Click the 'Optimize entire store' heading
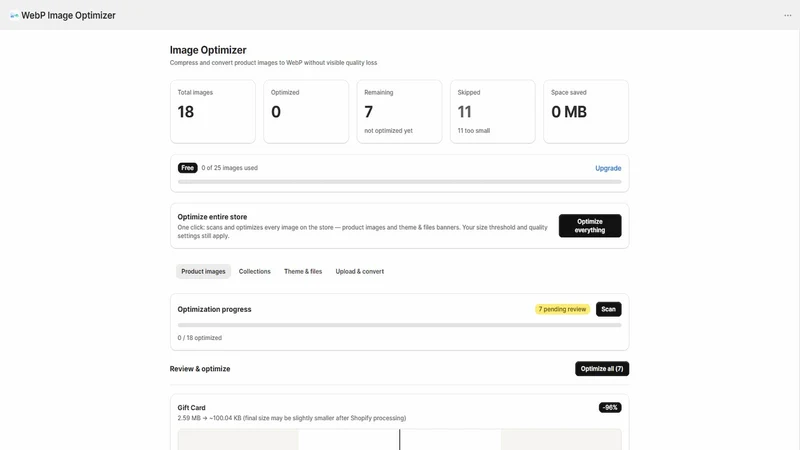Image resolution: width=800 pixels, height=450 pixels. [x=212, y=217]
